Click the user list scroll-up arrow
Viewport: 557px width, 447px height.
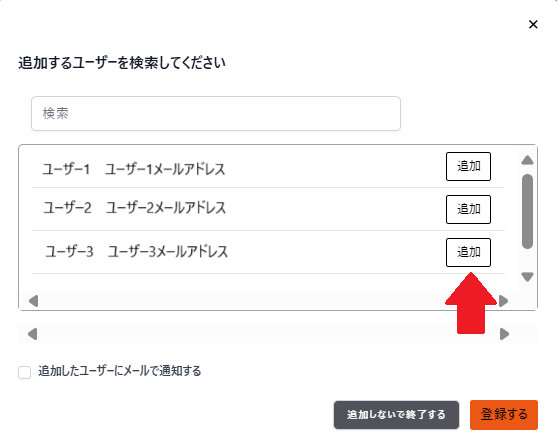click(528, 160)
